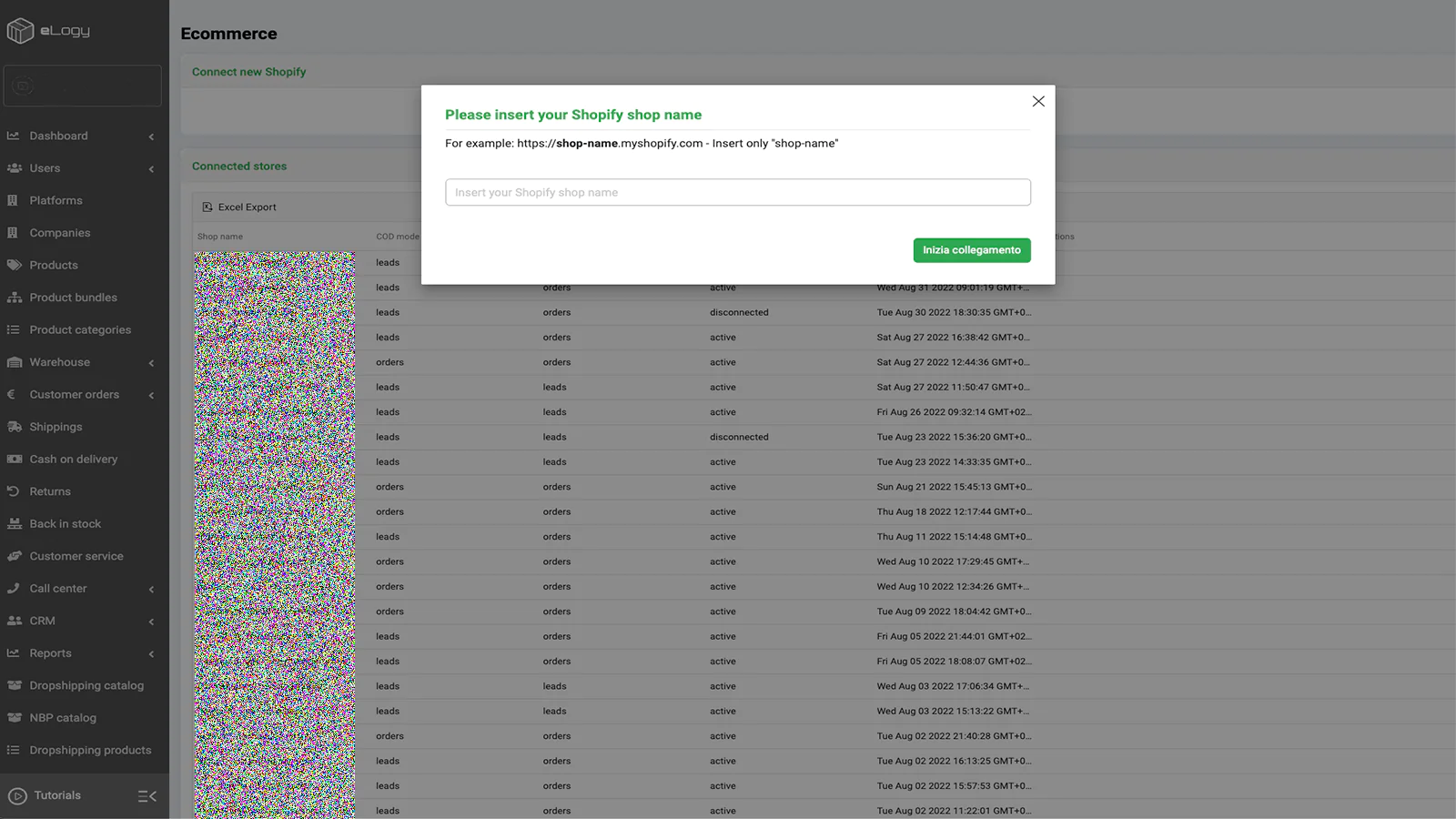Screen dimensions: 1456x819
Task: Click the Returns undo arrow icon
Action: pyautogui.click(x=13, y=491)
